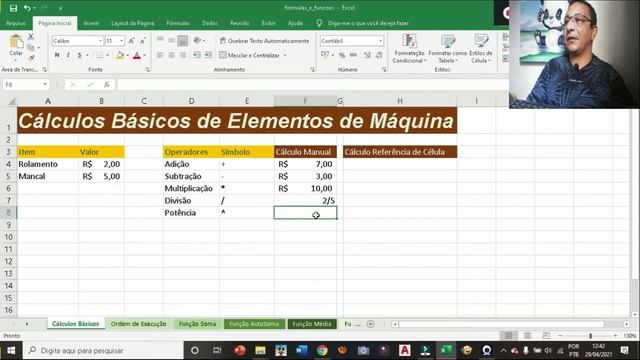Open the Arquivo menu
This screenshot has width=640, height=360.
pos(16,23)
